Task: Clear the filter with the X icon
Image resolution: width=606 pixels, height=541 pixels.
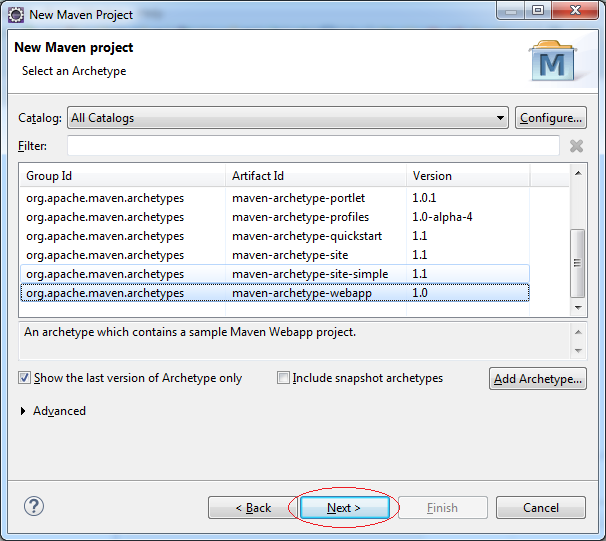Action: tap(576, 146)
